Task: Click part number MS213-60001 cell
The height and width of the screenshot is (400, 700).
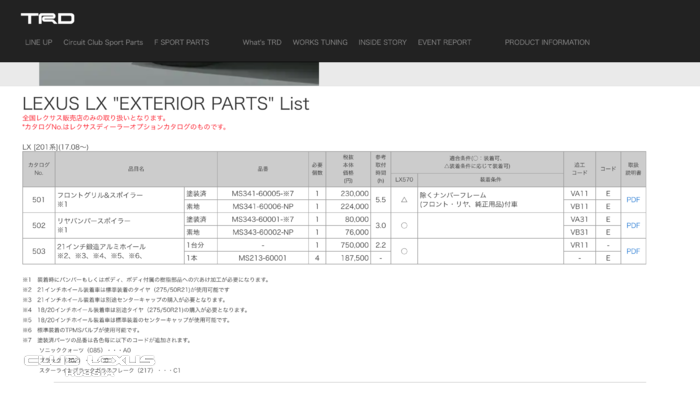Action: (x=263, y=258)
